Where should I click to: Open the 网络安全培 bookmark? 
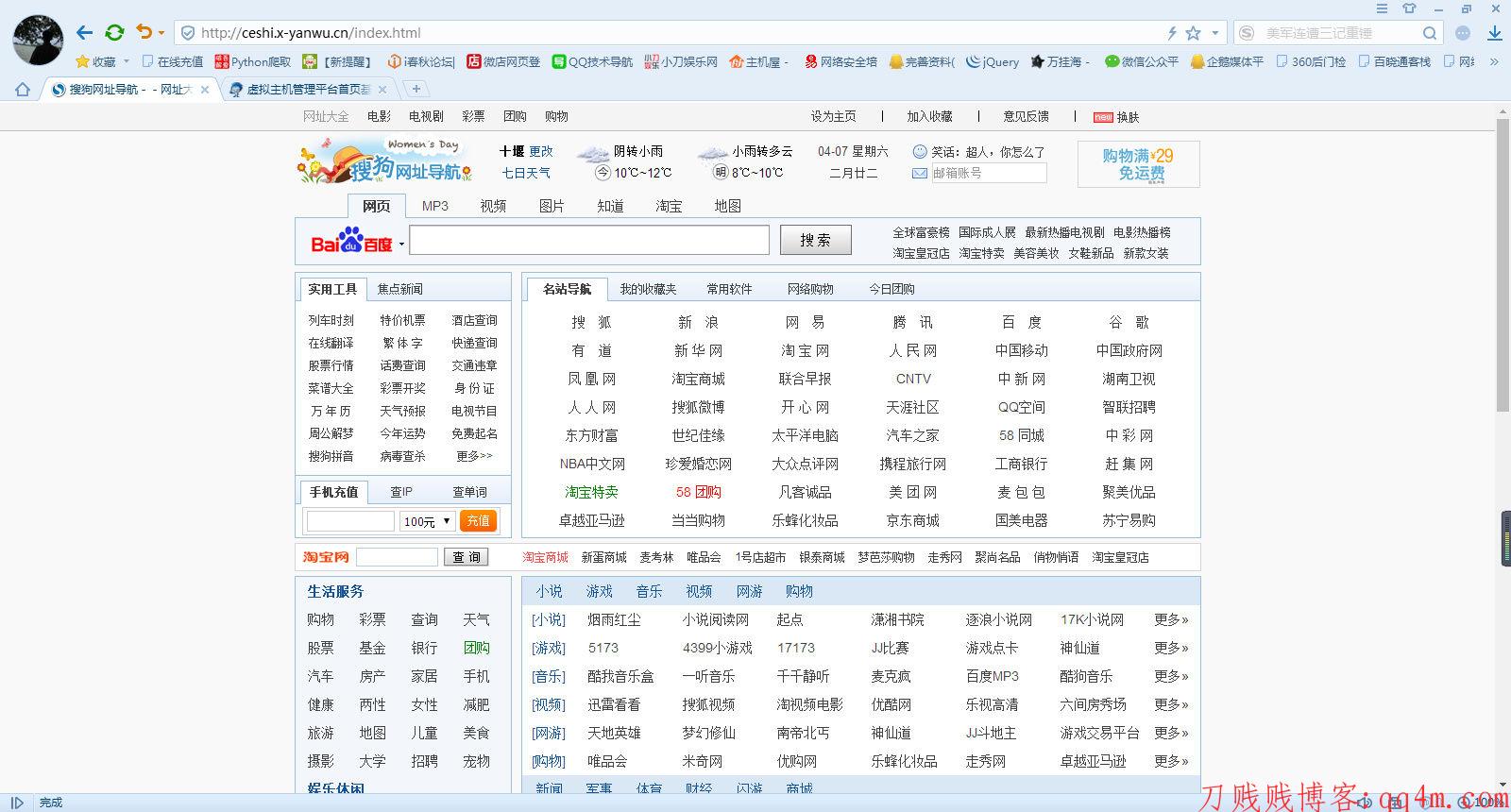click(840, 61)
